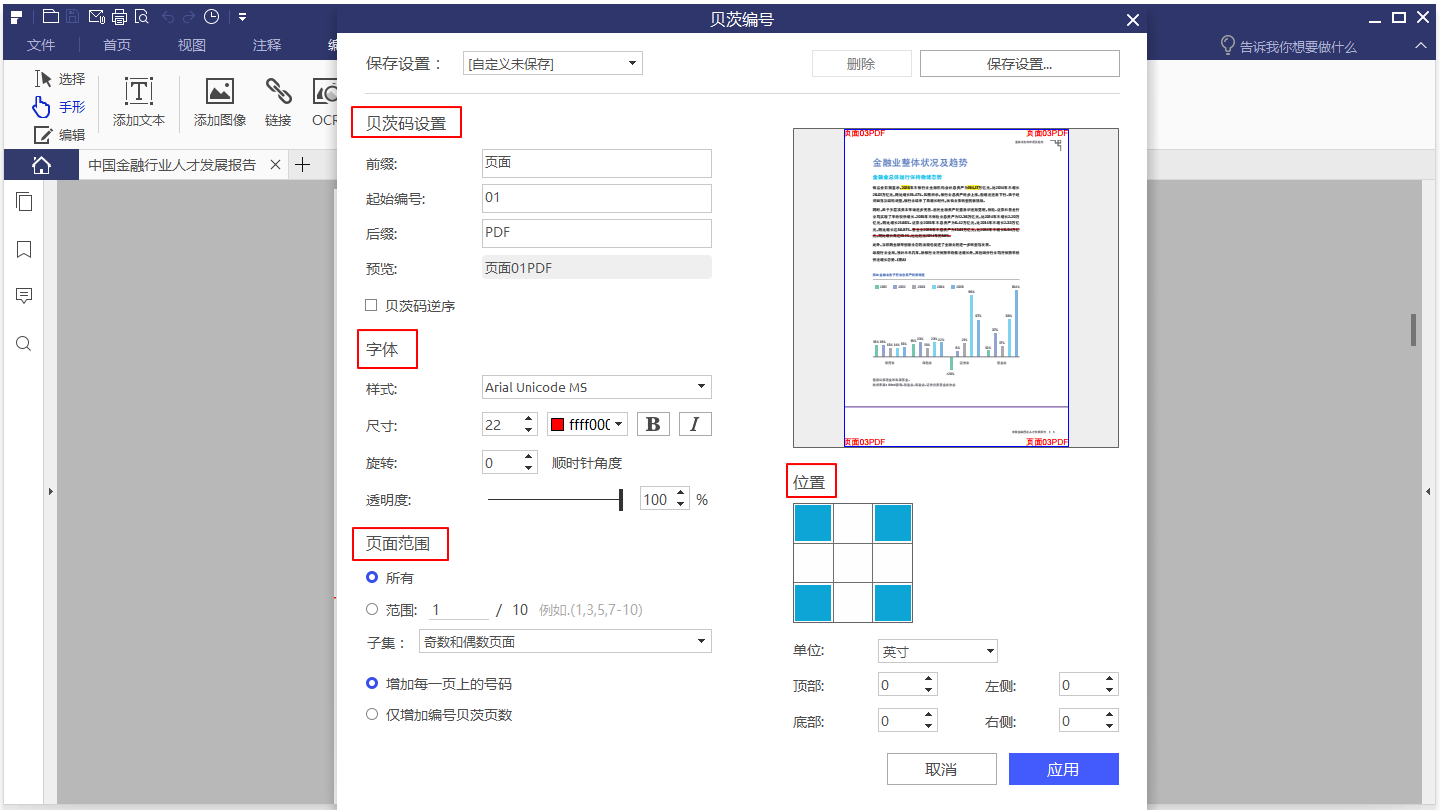The height and width of the screenshot is (810, 1440).
Task: Click the 链接 link tool
Action: coord(278,103)
